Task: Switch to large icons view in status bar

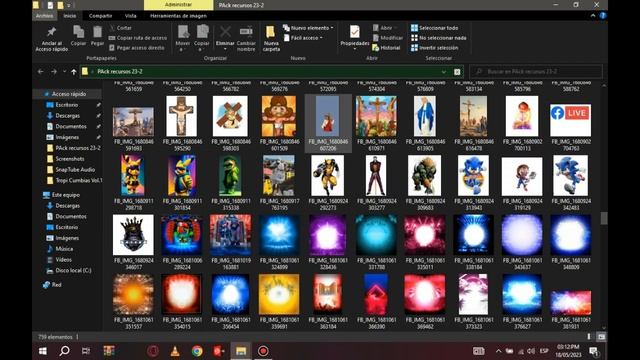Action: [x=601, y=337]
